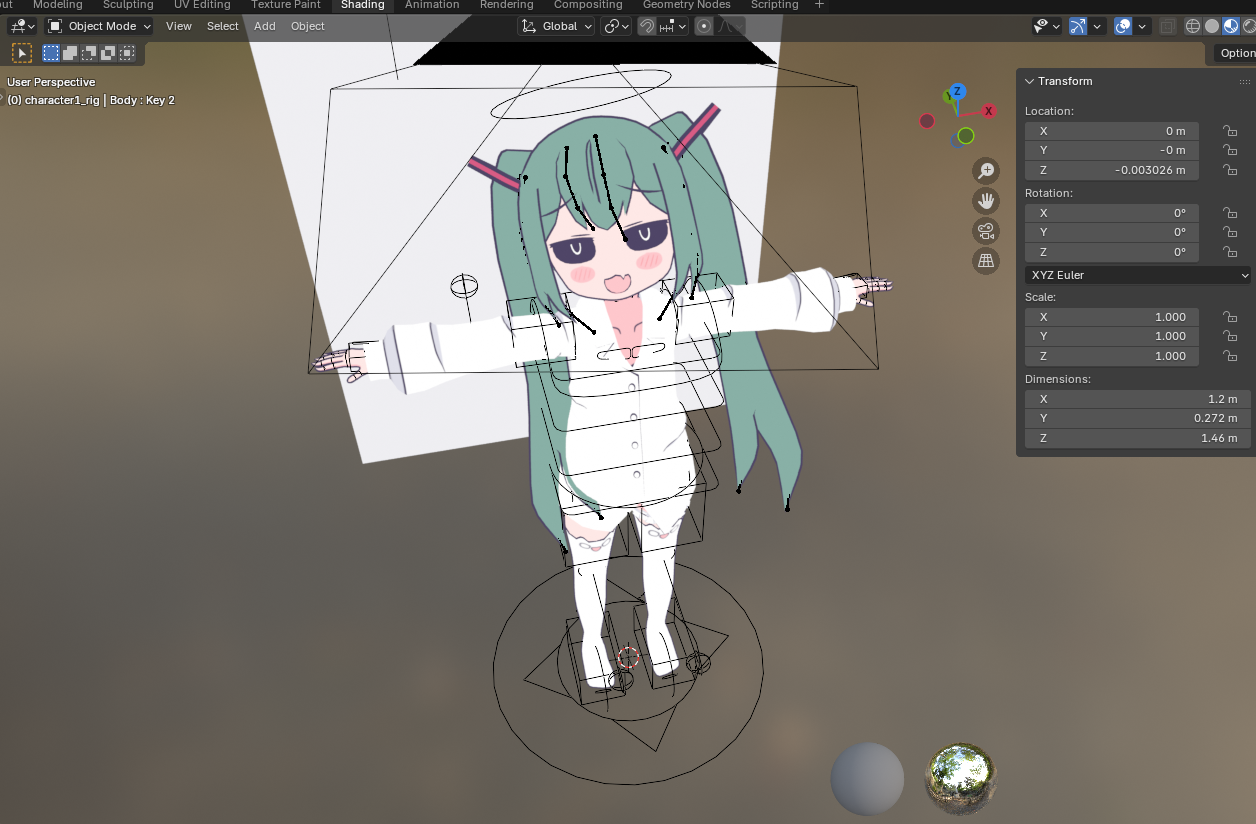1256x824 pixels.
Task: Toggle proportional editing
Action: 704,26
